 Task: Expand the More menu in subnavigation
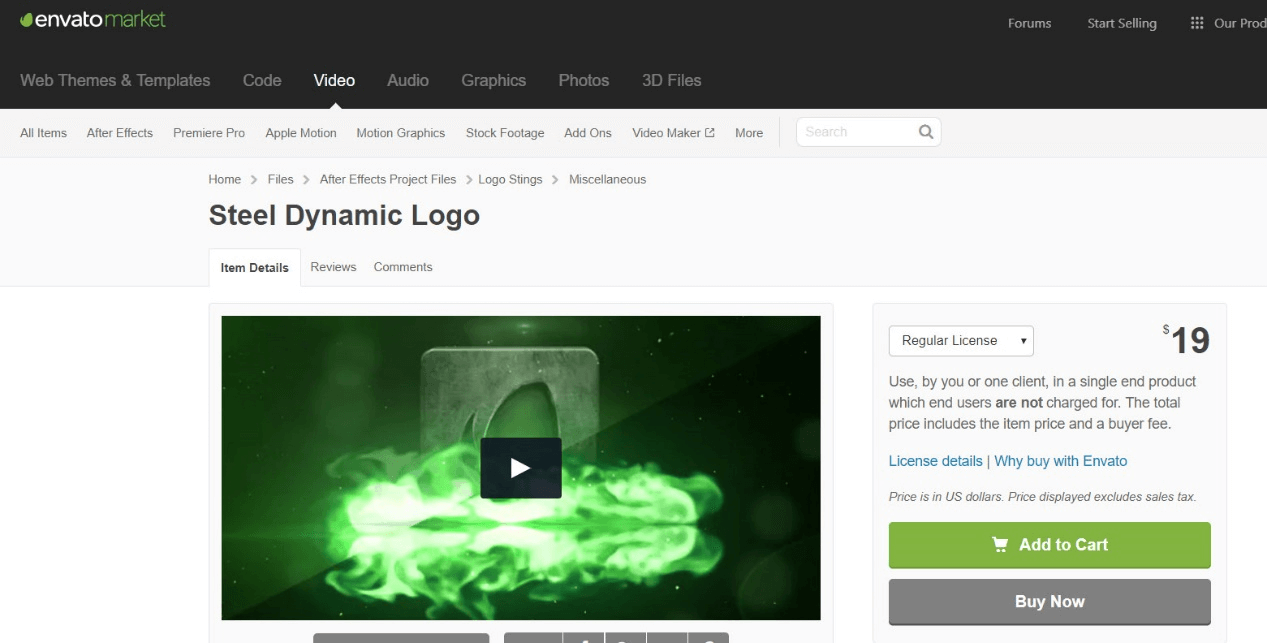(x=748, y=133)
